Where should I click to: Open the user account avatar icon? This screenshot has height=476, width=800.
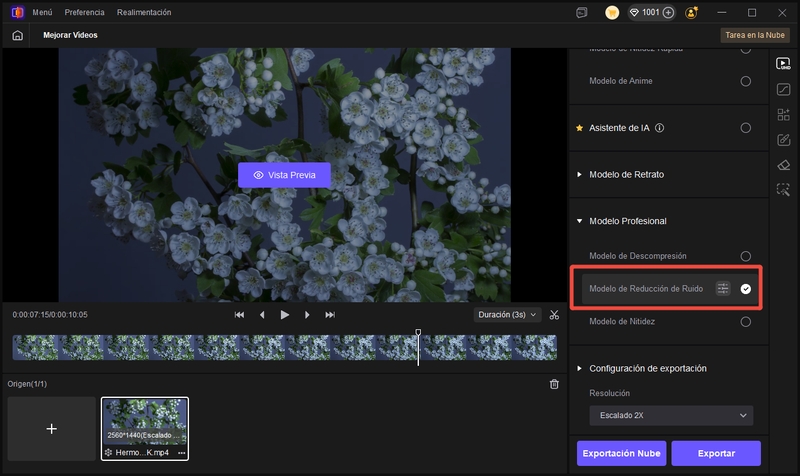point(691,13)
